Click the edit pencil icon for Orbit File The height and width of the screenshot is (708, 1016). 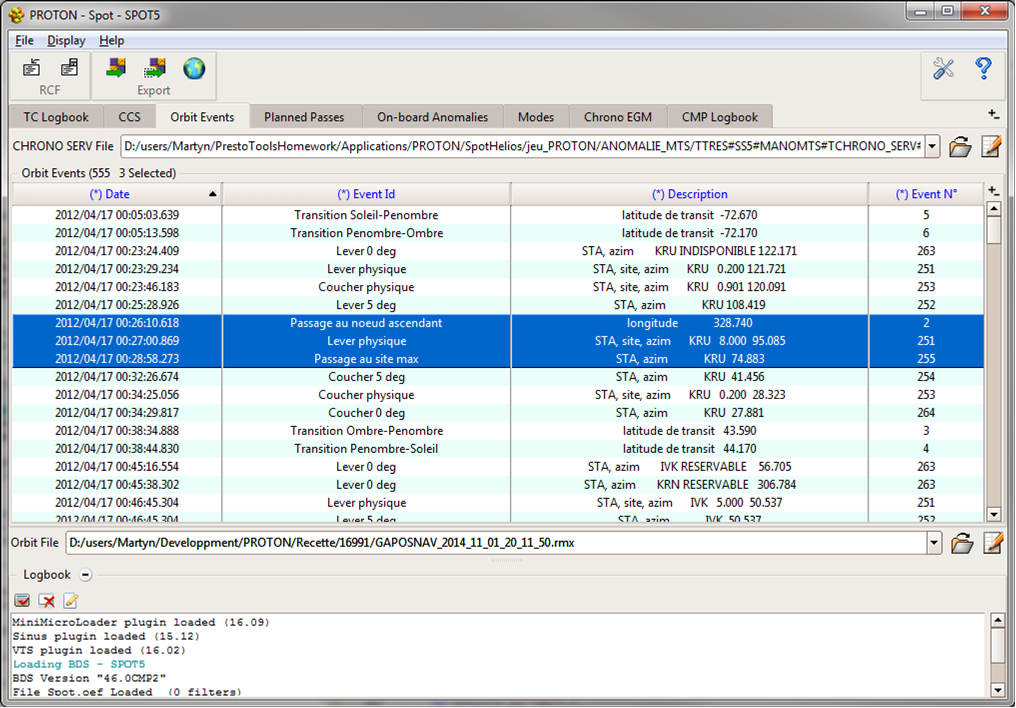tap(991, 543)
